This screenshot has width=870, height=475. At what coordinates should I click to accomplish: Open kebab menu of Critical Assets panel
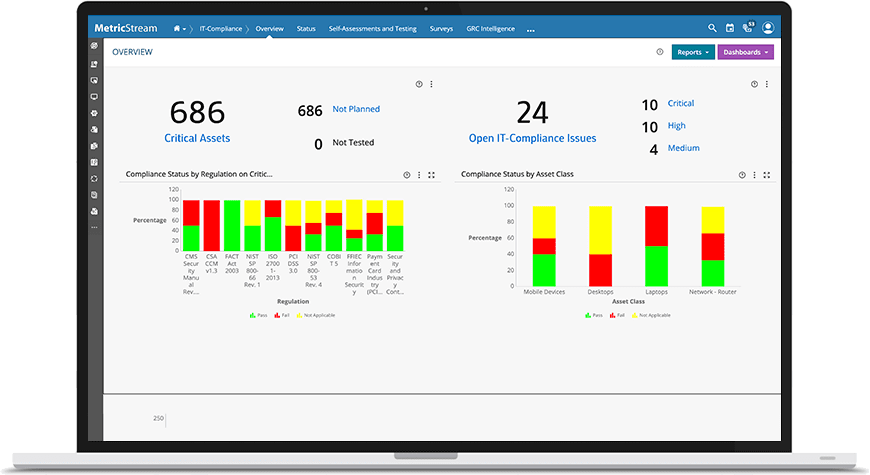point(431,84)
